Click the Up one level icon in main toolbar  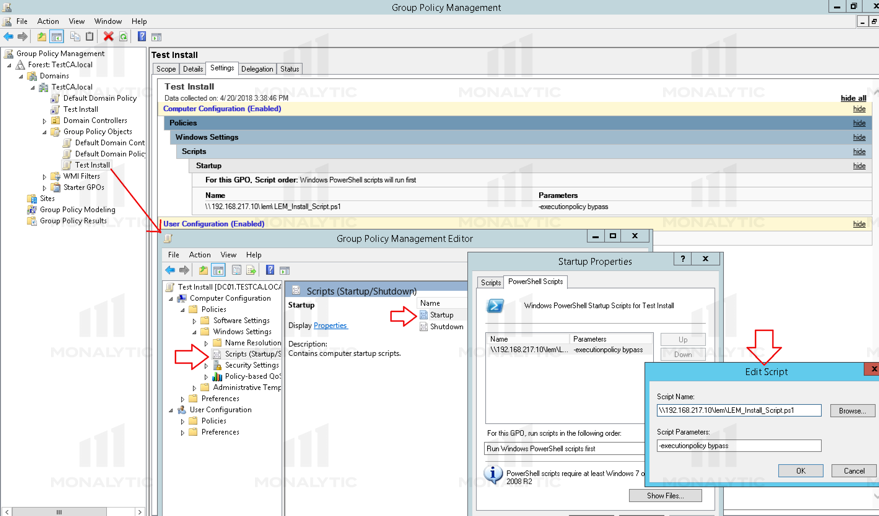(41, 36)
